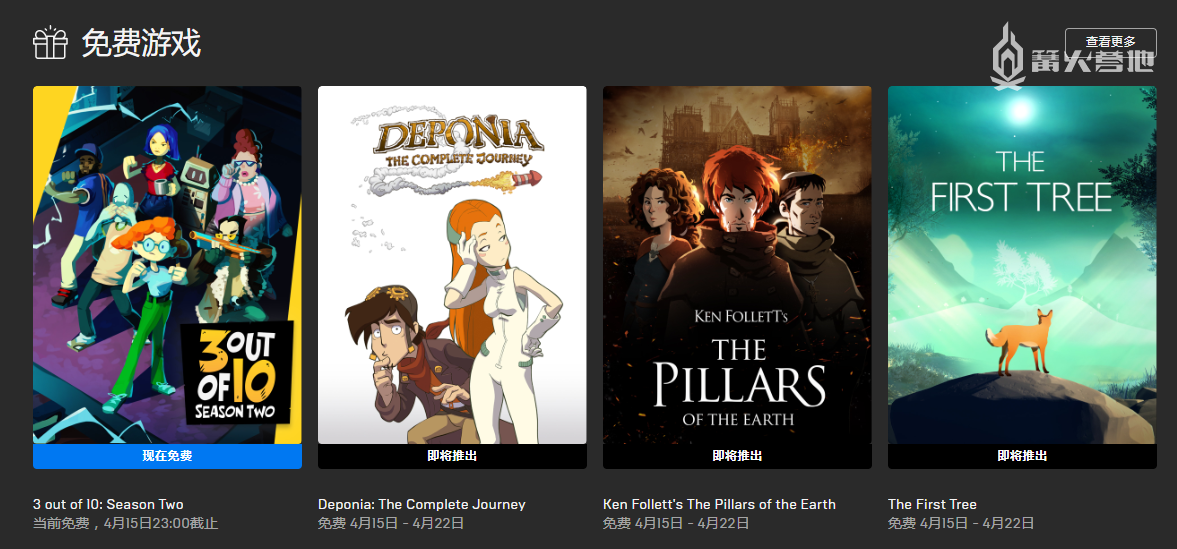
Task: Select Deponia The Complete Journey cover art
Action: 452,264
